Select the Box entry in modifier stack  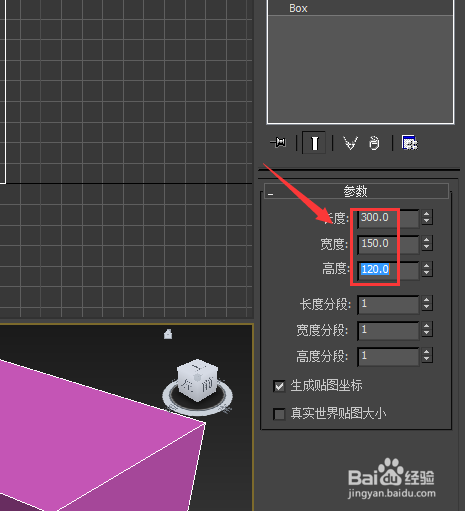pyautogui.click(x=360, y=8)
